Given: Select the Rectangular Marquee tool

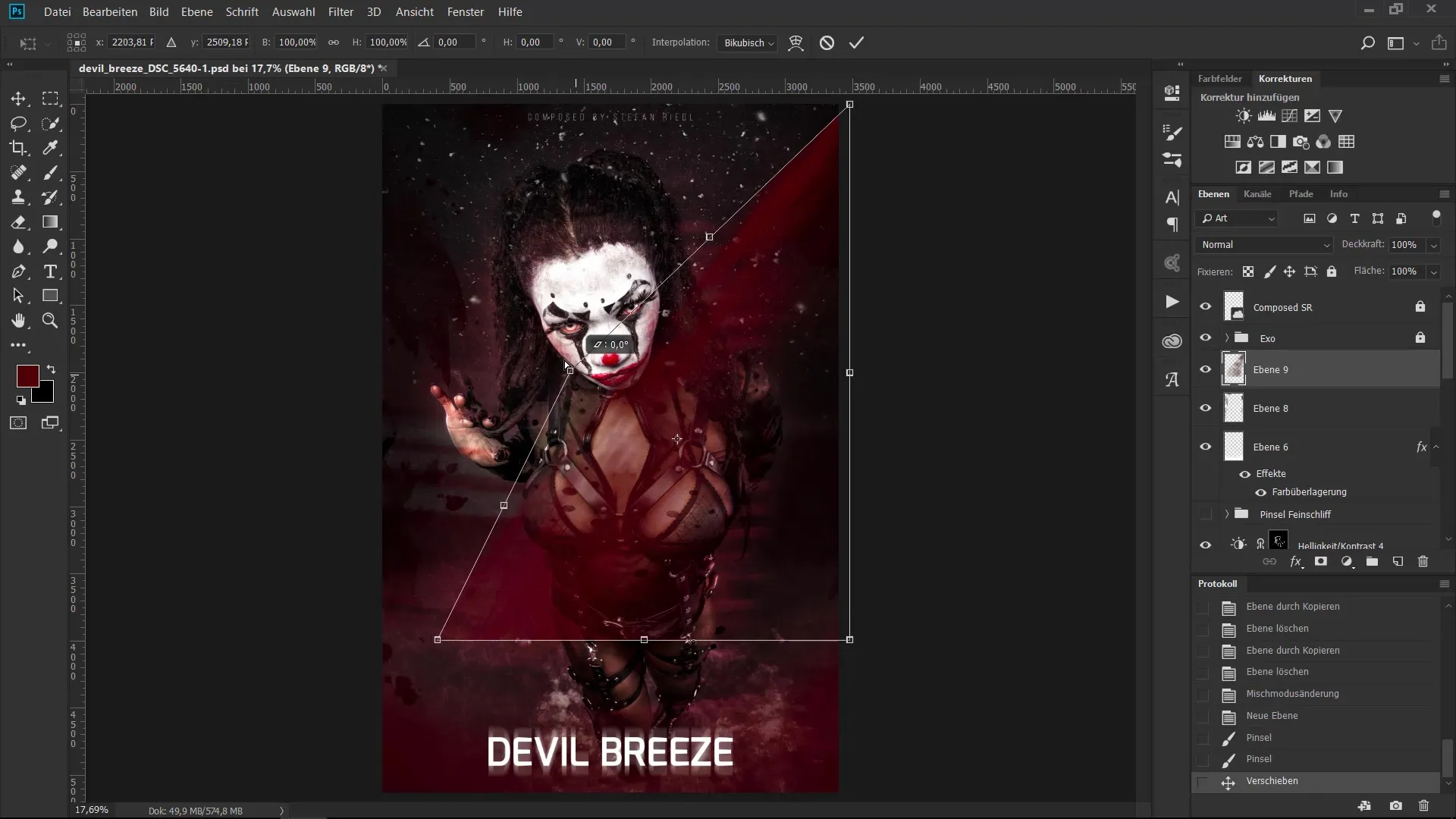Looking at the screenshot, I should 50,99.
